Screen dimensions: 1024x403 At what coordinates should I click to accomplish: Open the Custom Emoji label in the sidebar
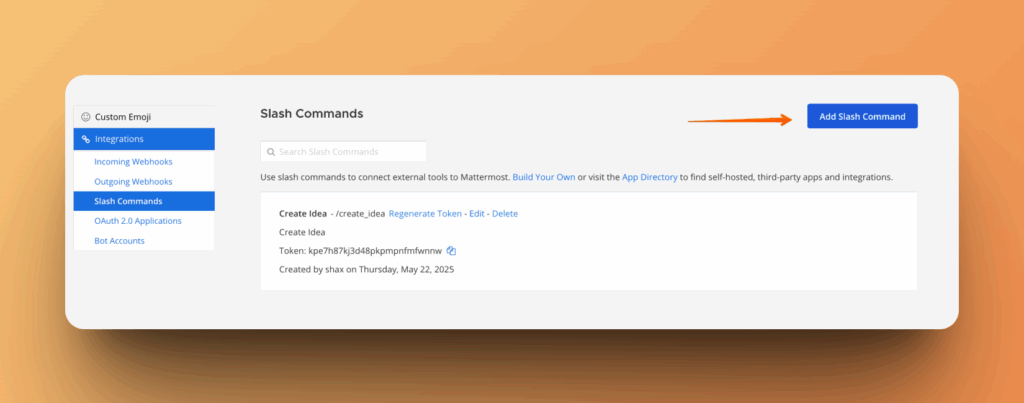point(123,117)
